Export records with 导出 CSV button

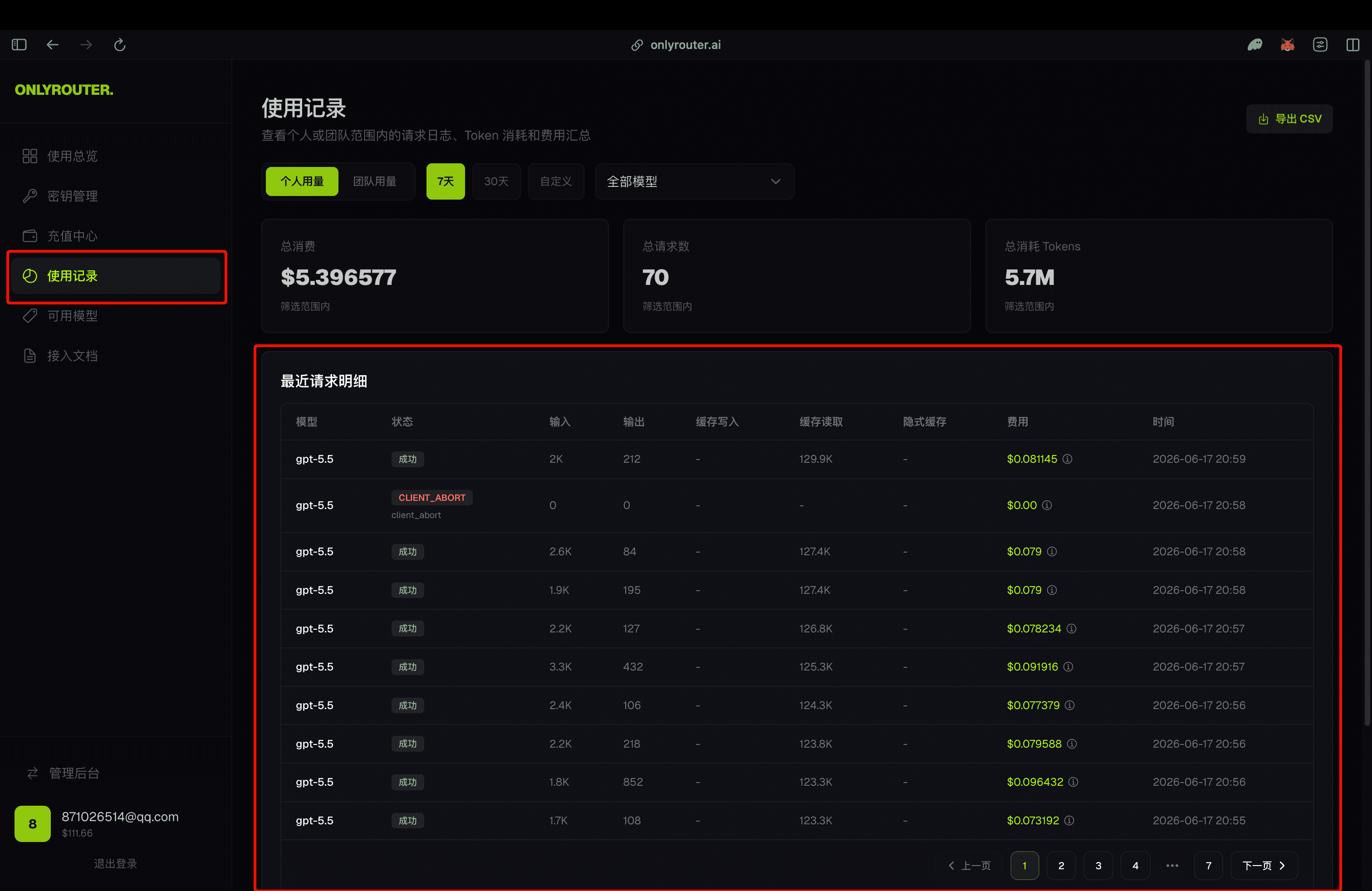1289,119
